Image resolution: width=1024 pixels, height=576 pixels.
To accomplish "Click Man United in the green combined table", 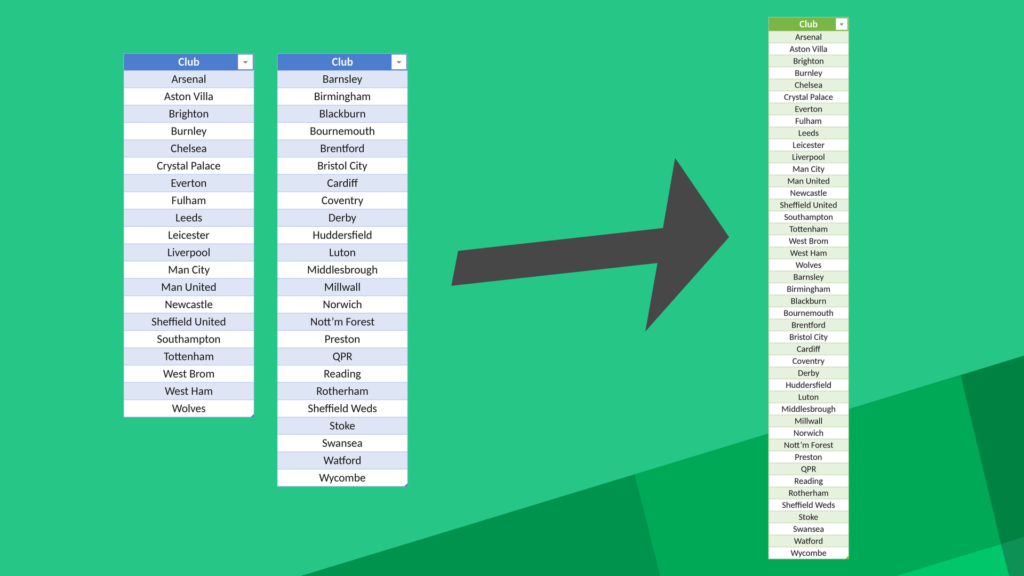I will click(808, 181).
